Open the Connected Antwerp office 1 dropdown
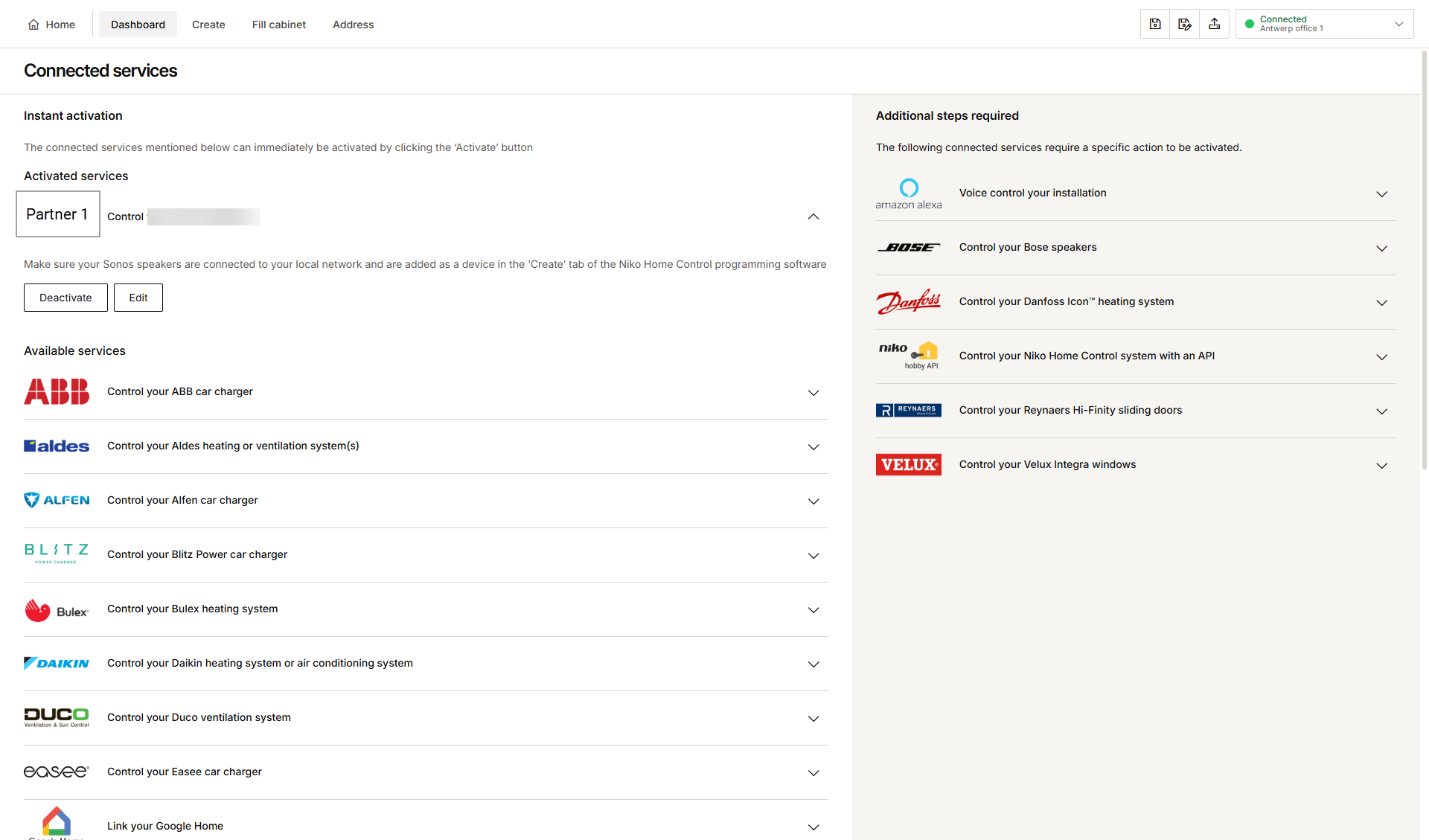 pos(1325,24)
